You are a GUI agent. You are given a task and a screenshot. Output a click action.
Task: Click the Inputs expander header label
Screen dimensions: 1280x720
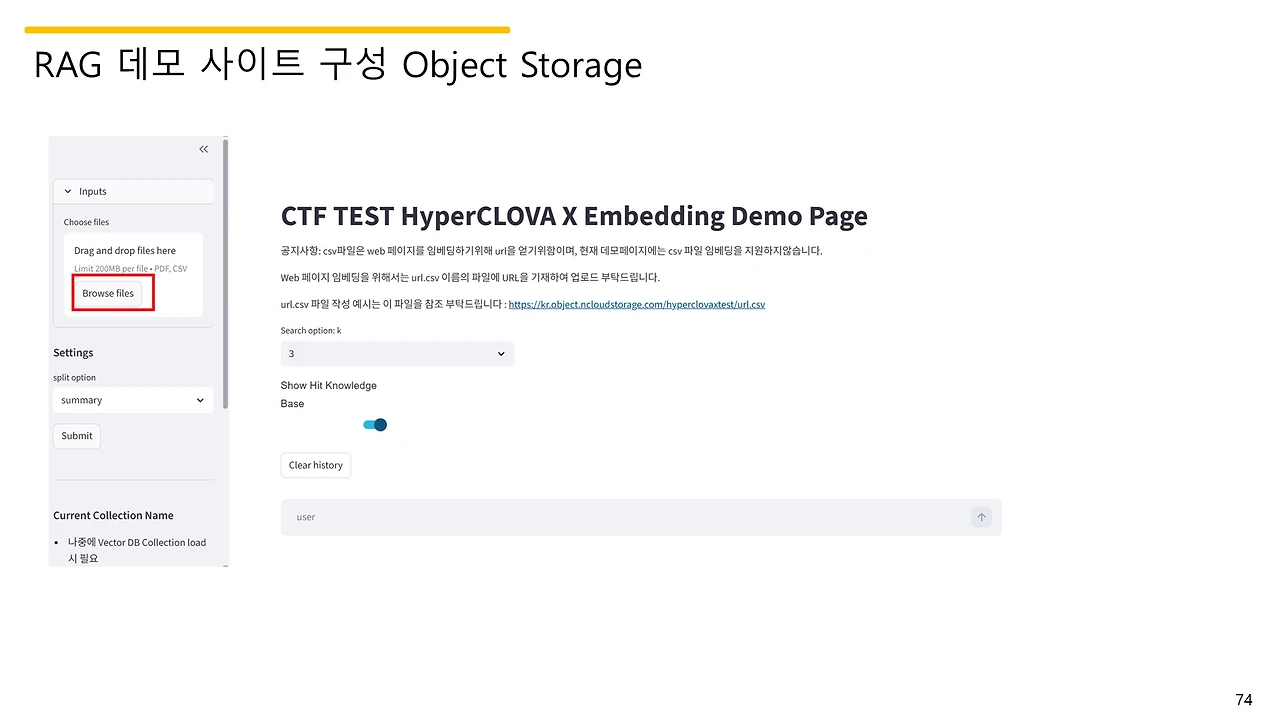click(x=93, y=191)
